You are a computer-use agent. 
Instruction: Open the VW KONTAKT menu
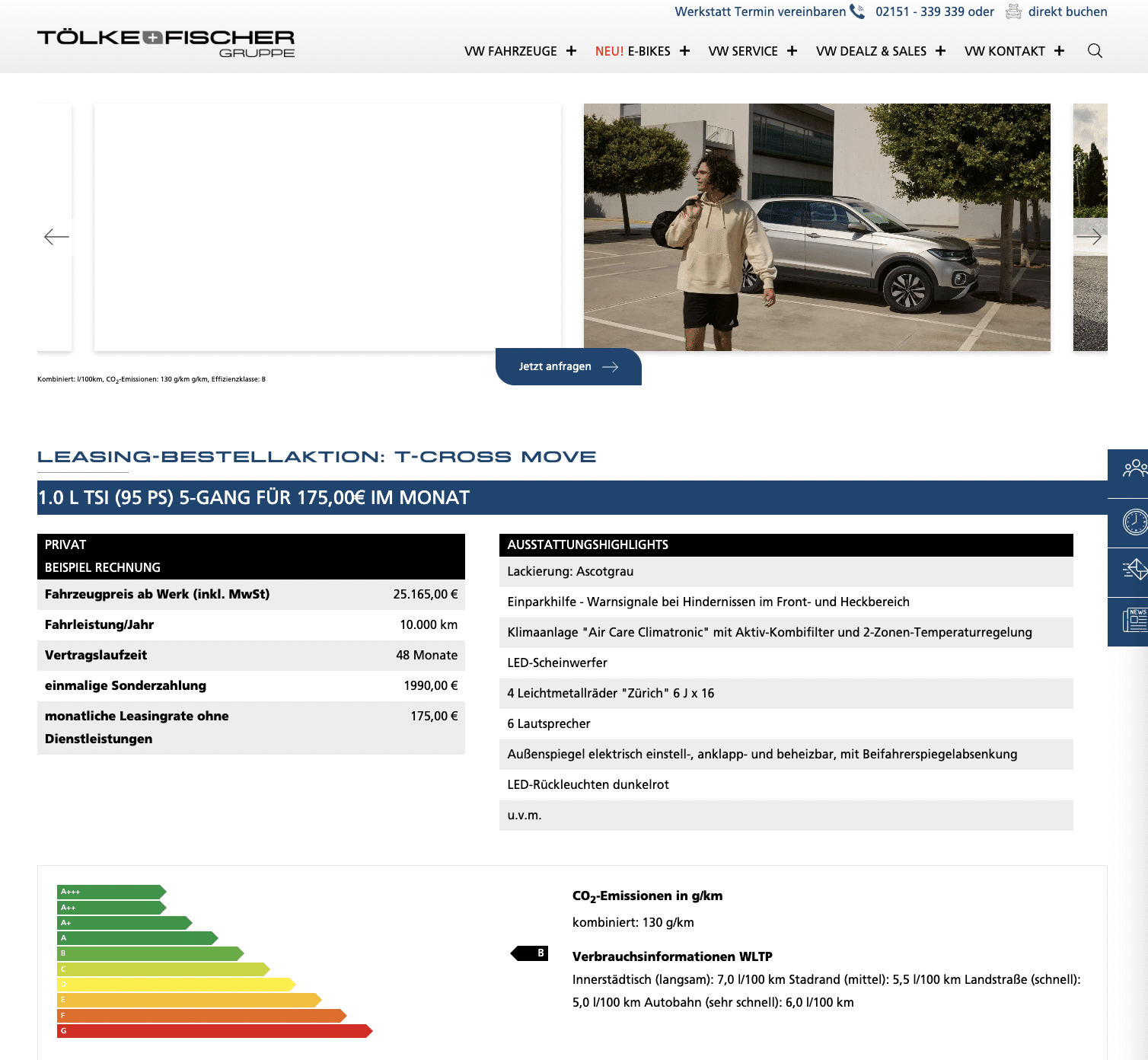[1004, 51]
